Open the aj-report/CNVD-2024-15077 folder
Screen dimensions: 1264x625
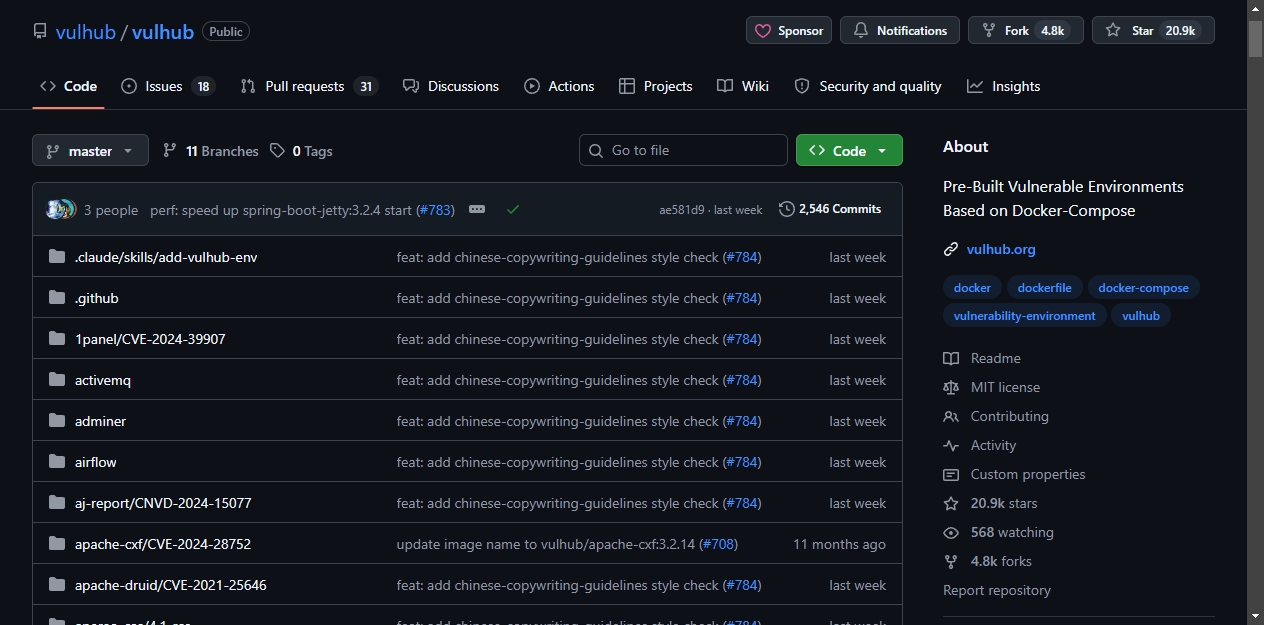coord(163,503)
